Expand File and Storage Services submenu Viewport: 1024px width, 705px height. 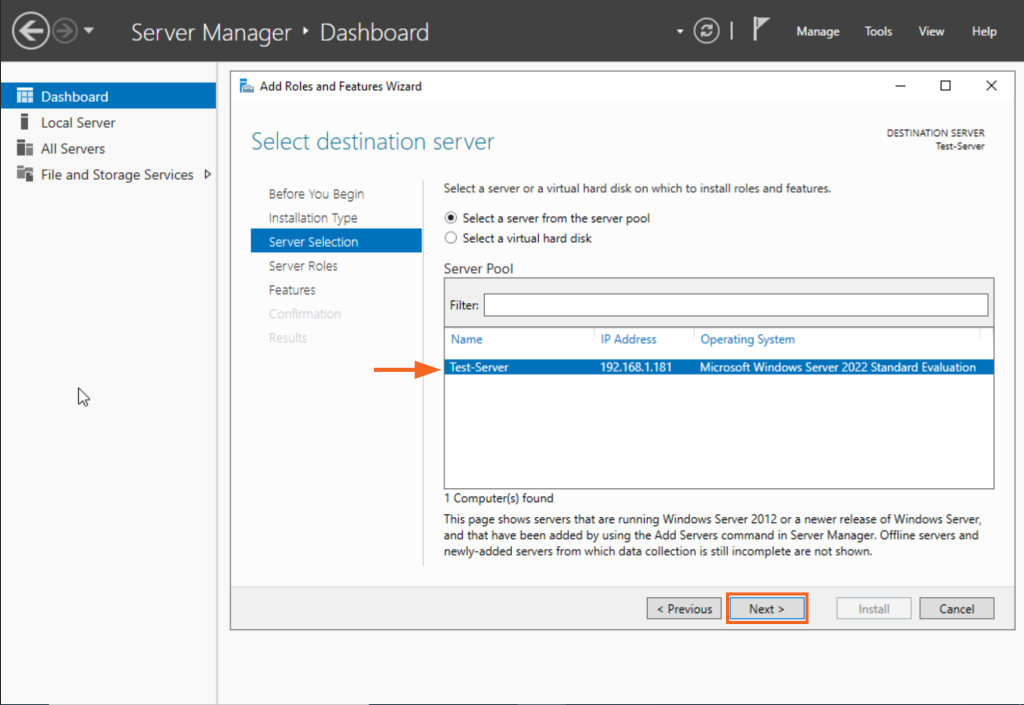(x=209, y=174)
